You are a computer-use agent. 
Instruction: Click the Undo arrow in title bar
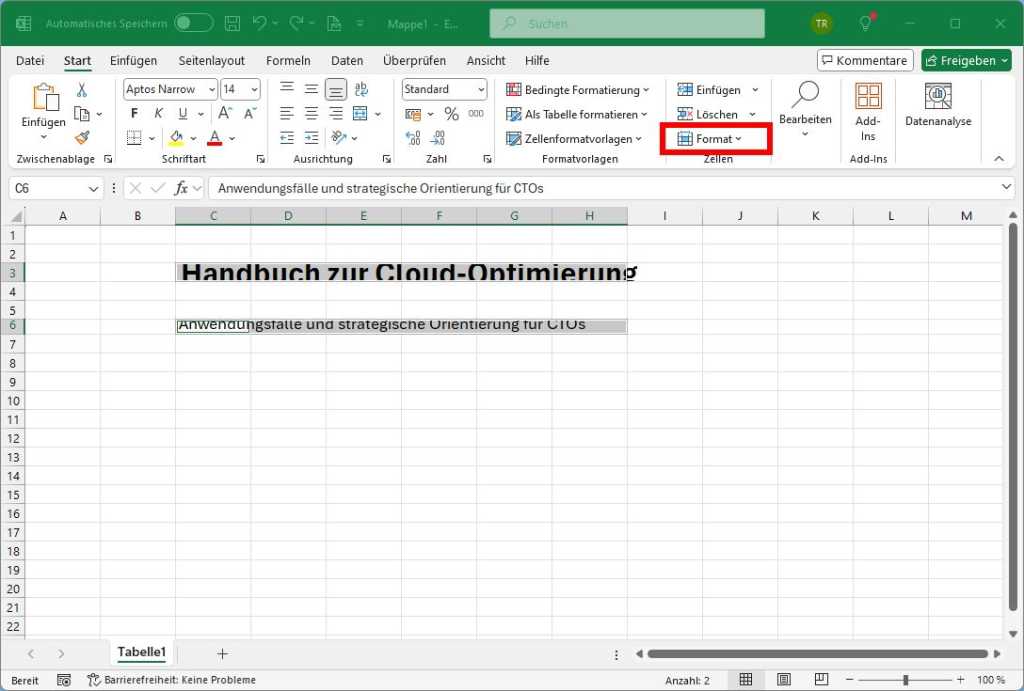click(259, 24)
